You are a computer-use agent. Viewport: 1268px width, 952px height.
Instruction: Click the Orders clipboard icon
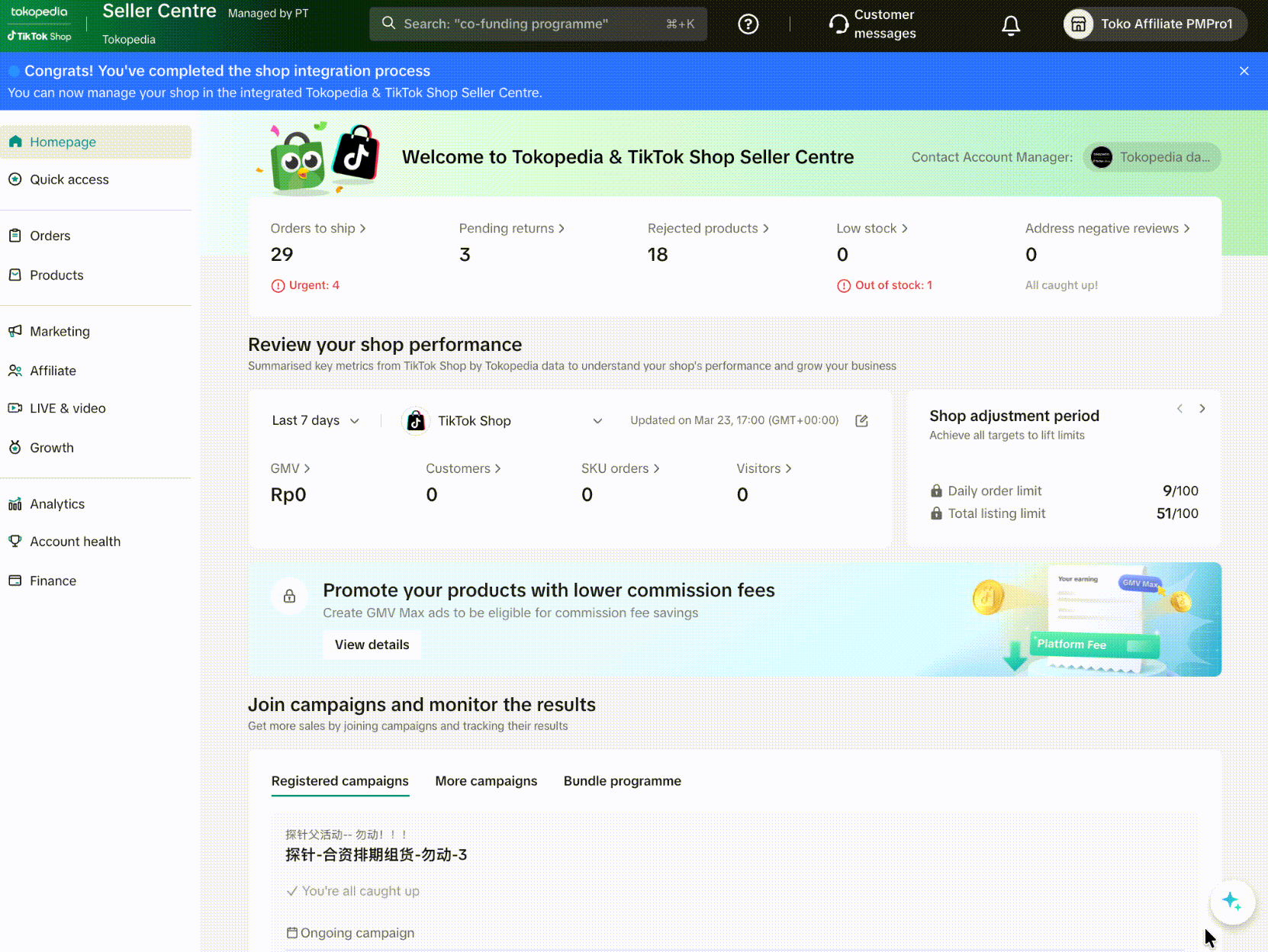15,236
